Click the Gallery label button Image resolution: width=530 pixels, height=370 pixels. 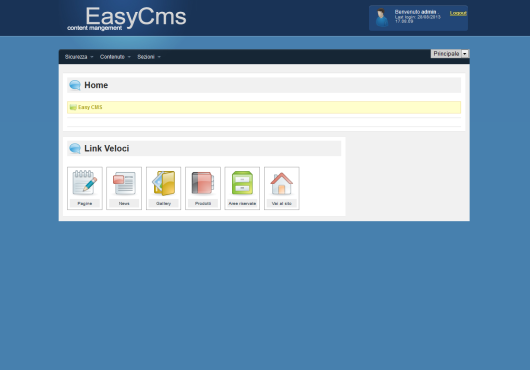(164, 203)
